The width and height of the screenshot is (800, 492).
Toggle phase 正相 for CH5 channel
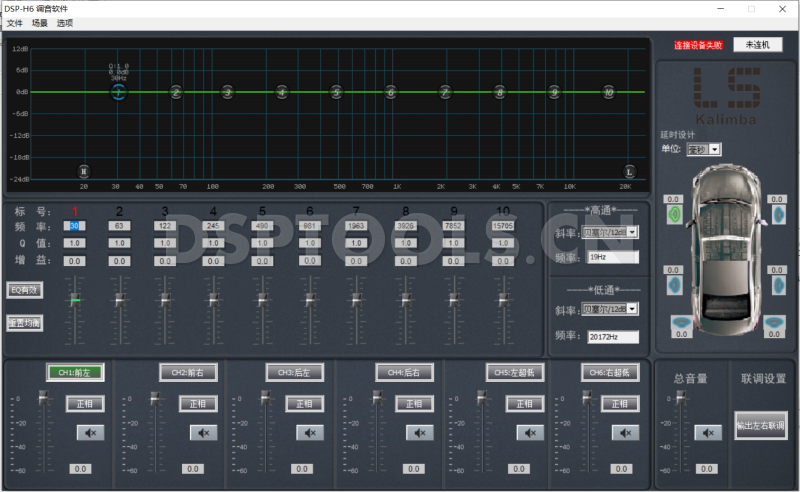pyautogui.click(x=524, y=404)
